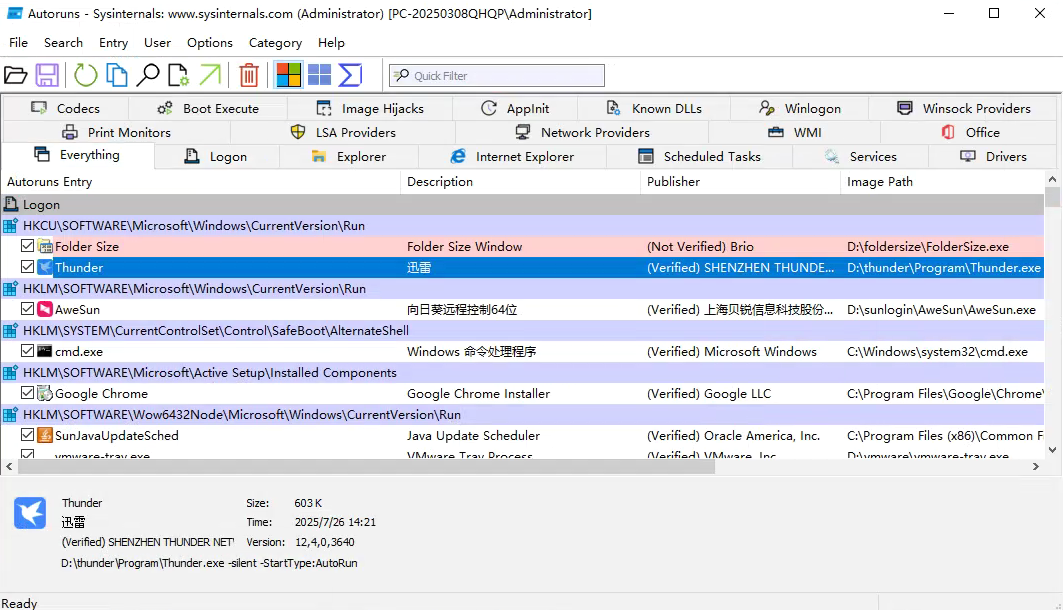Click the Quick Filter search field
The height and width of the screenshot is (610, 1063).
[x=497, y=75]
